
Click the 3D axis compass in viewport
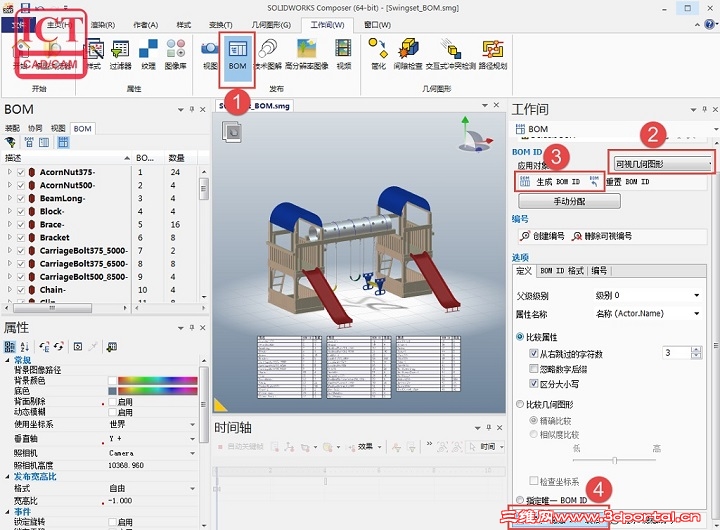(474, 135)
